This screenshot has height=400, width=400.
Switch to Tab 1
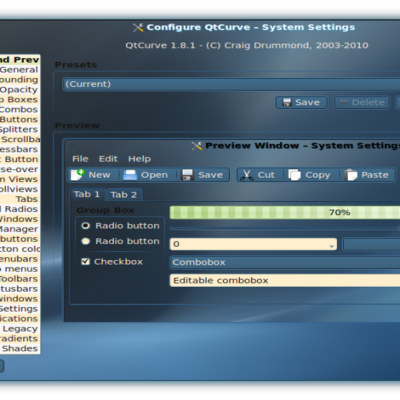pyautogui.click(x=87, y=194)
